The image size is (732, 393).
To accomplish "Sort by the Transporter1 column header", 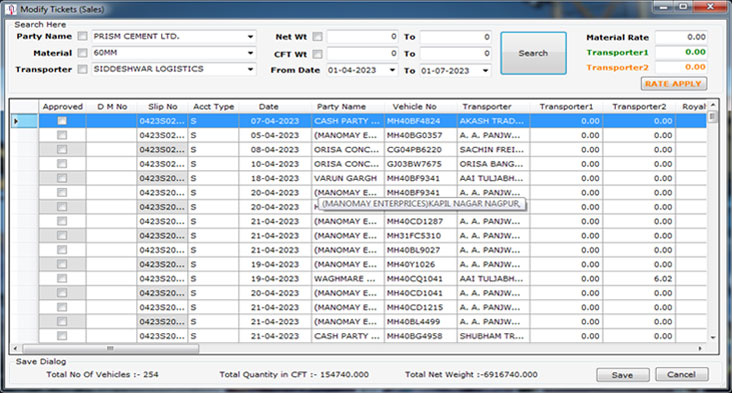I will coord(566,106).
